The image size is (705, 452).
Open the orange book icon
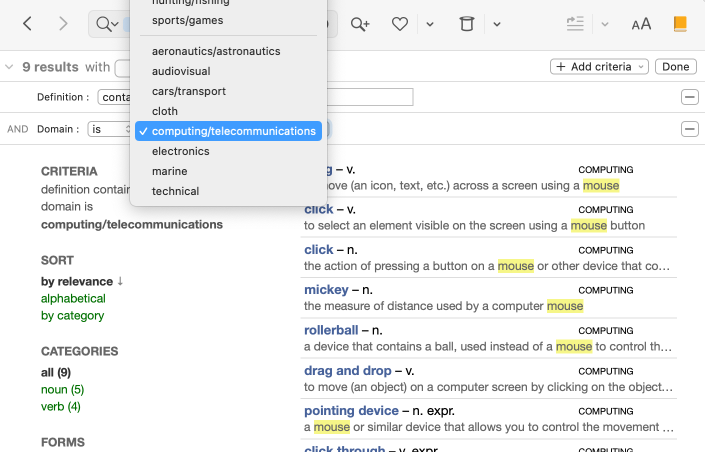click(680, 24)
